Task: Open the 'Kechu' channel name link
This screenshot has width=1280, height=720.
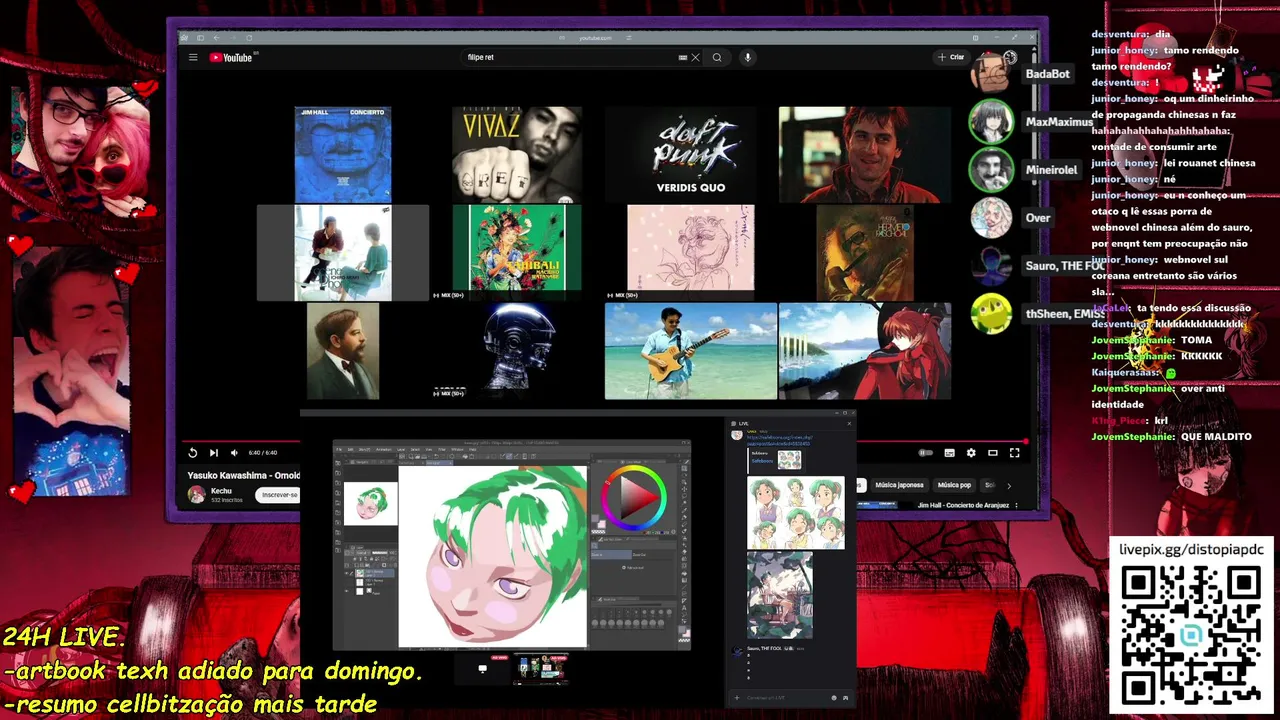Action: 221,491
